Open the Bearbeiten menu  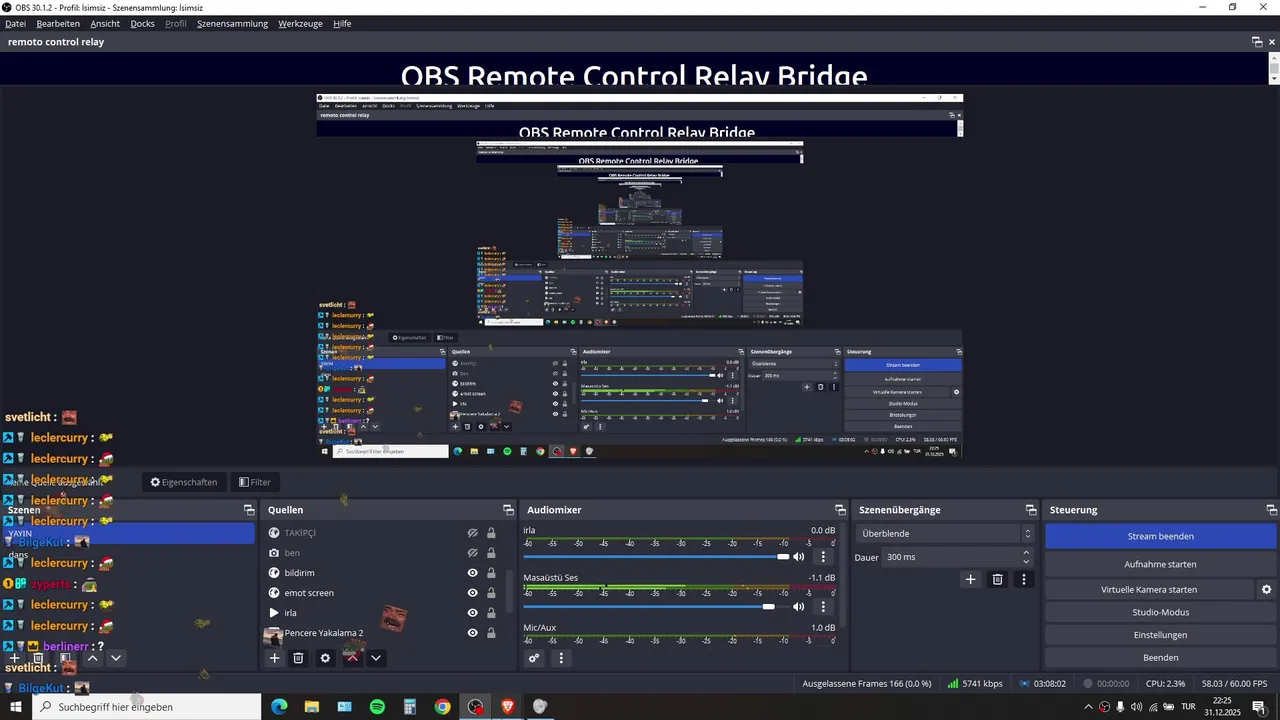(x=58, y=23)
